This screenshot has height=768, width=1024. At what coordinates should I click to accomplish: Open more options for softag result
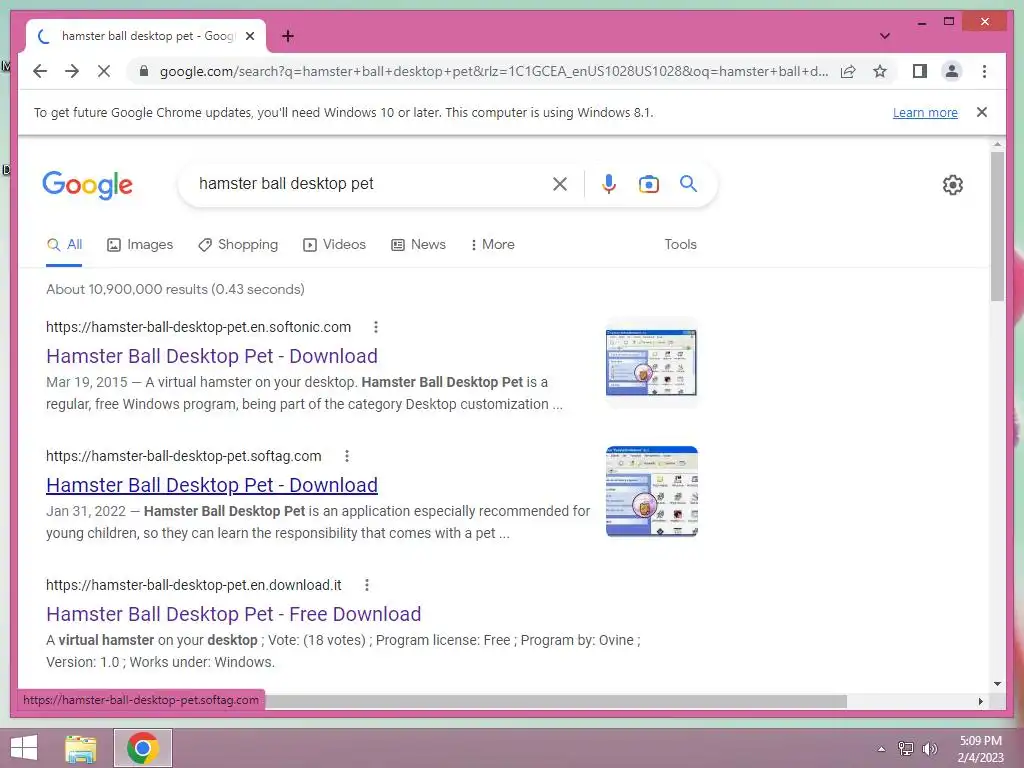(347, 456)
